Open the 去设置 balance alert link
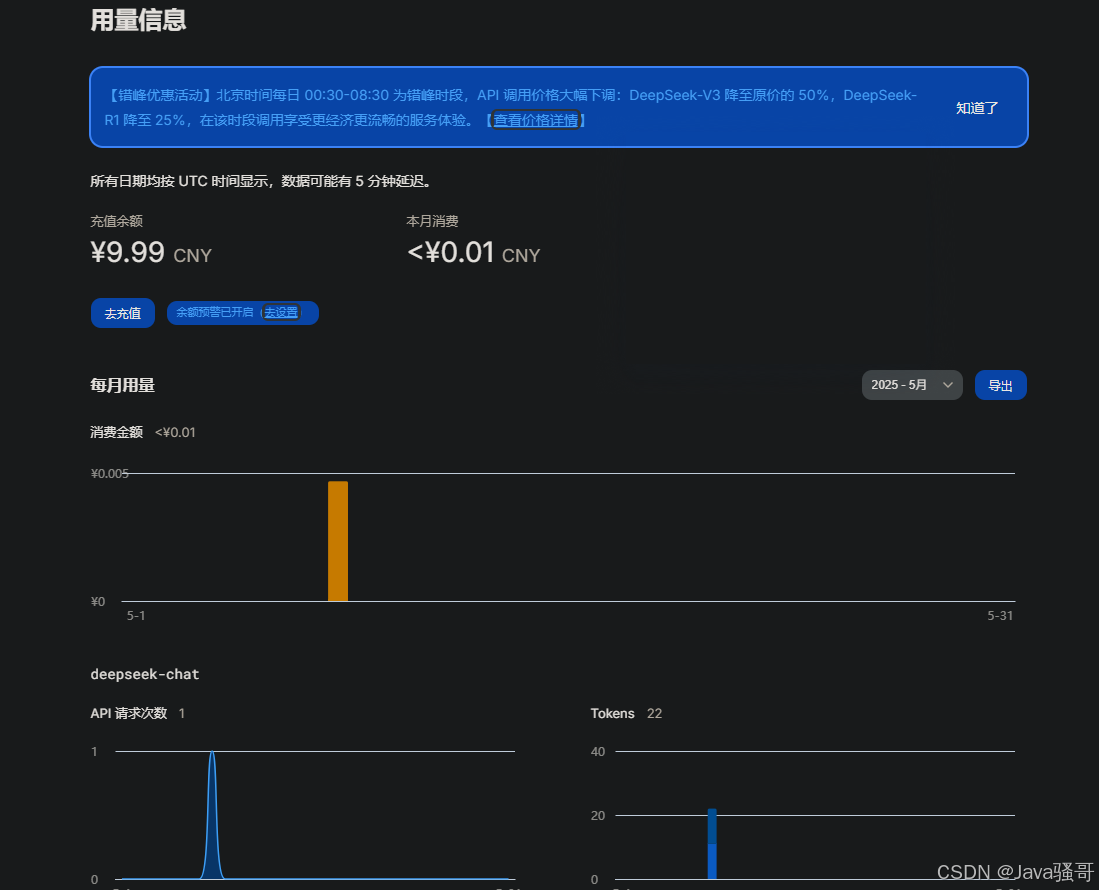Image resolution: width=1099 pixels, height=890 pixels. point(280,313)
